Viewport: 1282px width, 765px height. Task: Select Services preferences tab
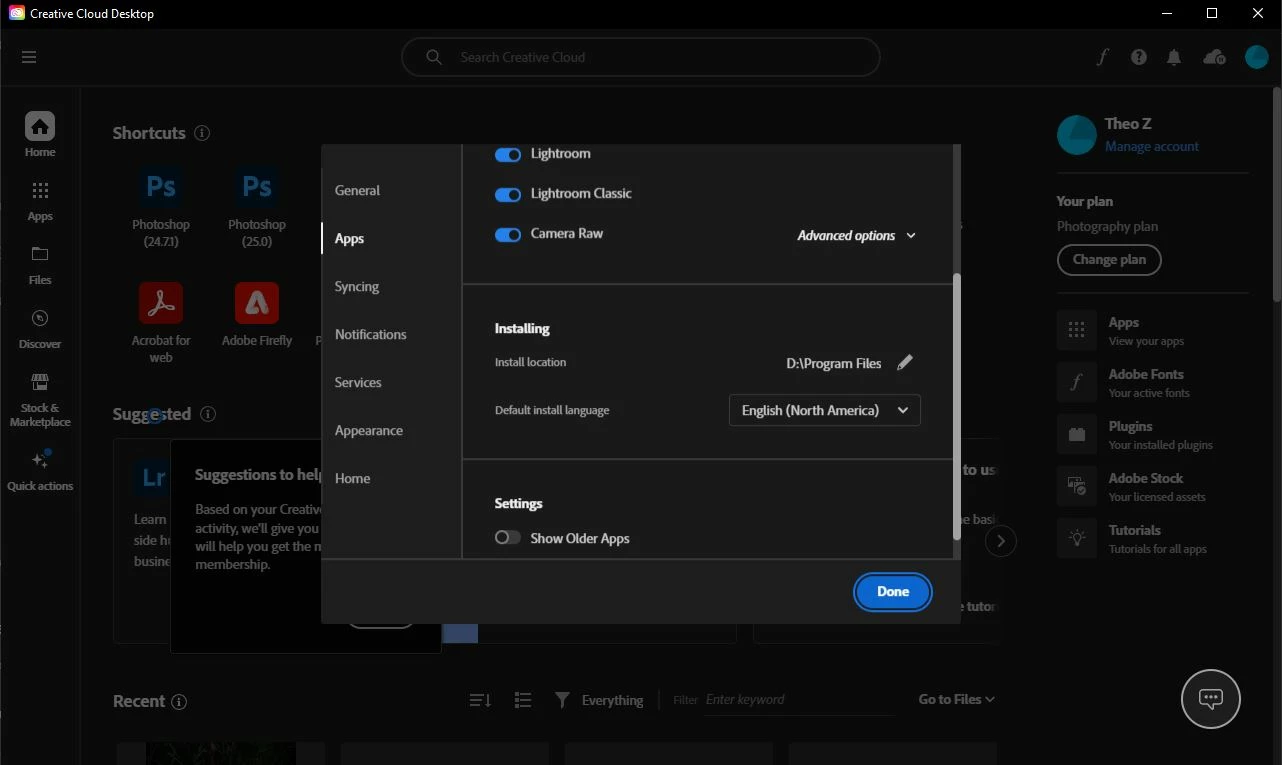(358, 382)
